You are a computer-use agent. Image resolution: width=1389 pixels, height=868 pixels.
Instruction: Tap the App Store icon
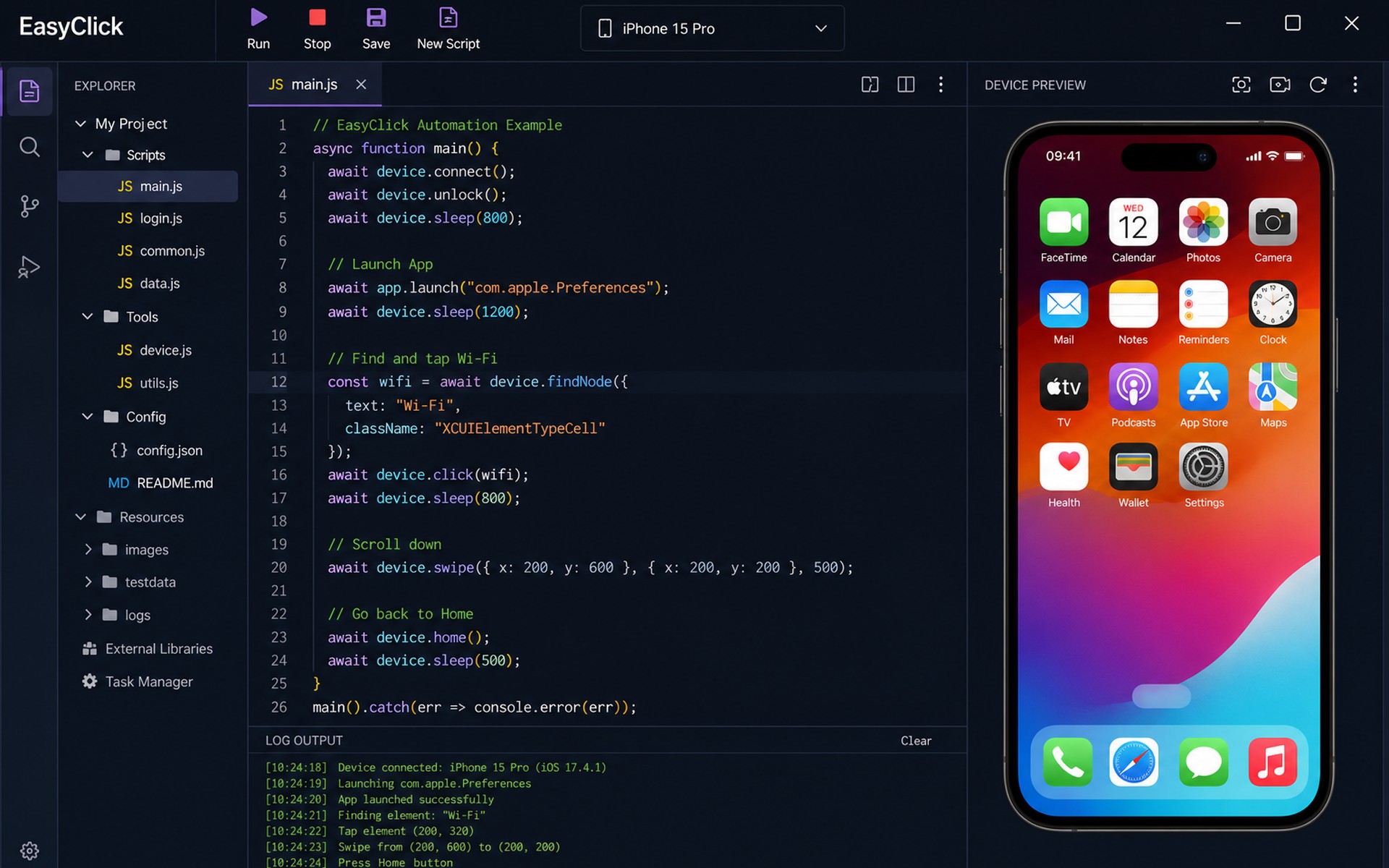click(x=1203, y=387)
